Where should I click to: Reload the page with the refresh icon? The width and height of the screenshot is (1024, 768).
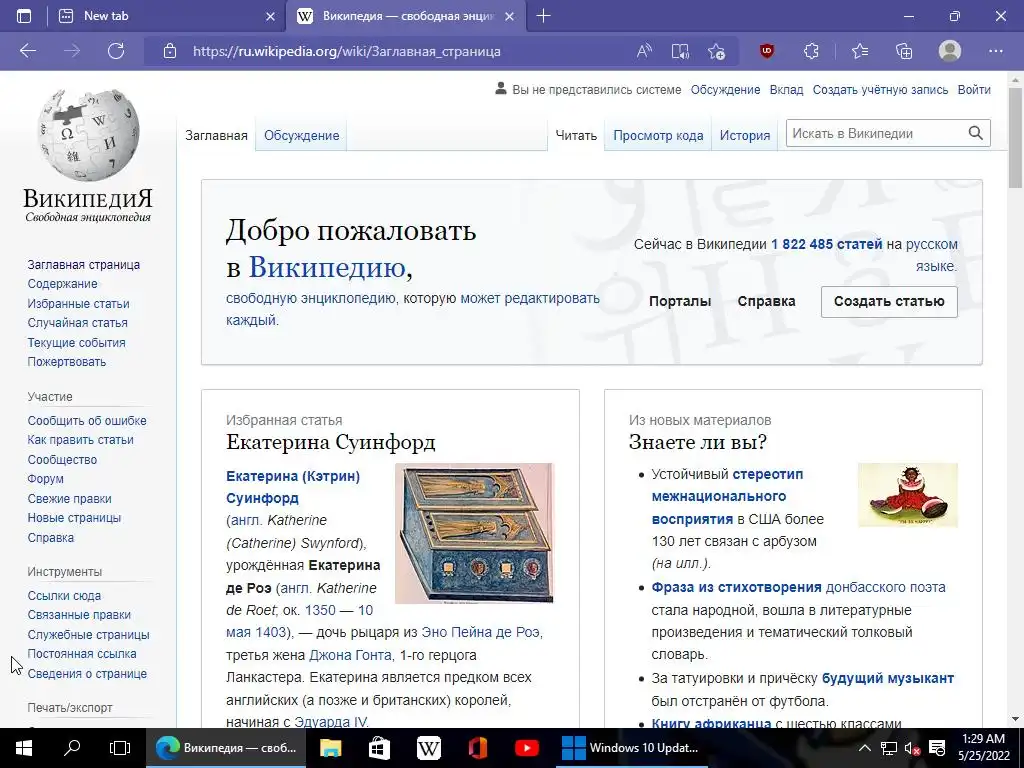tap(116, 51)
